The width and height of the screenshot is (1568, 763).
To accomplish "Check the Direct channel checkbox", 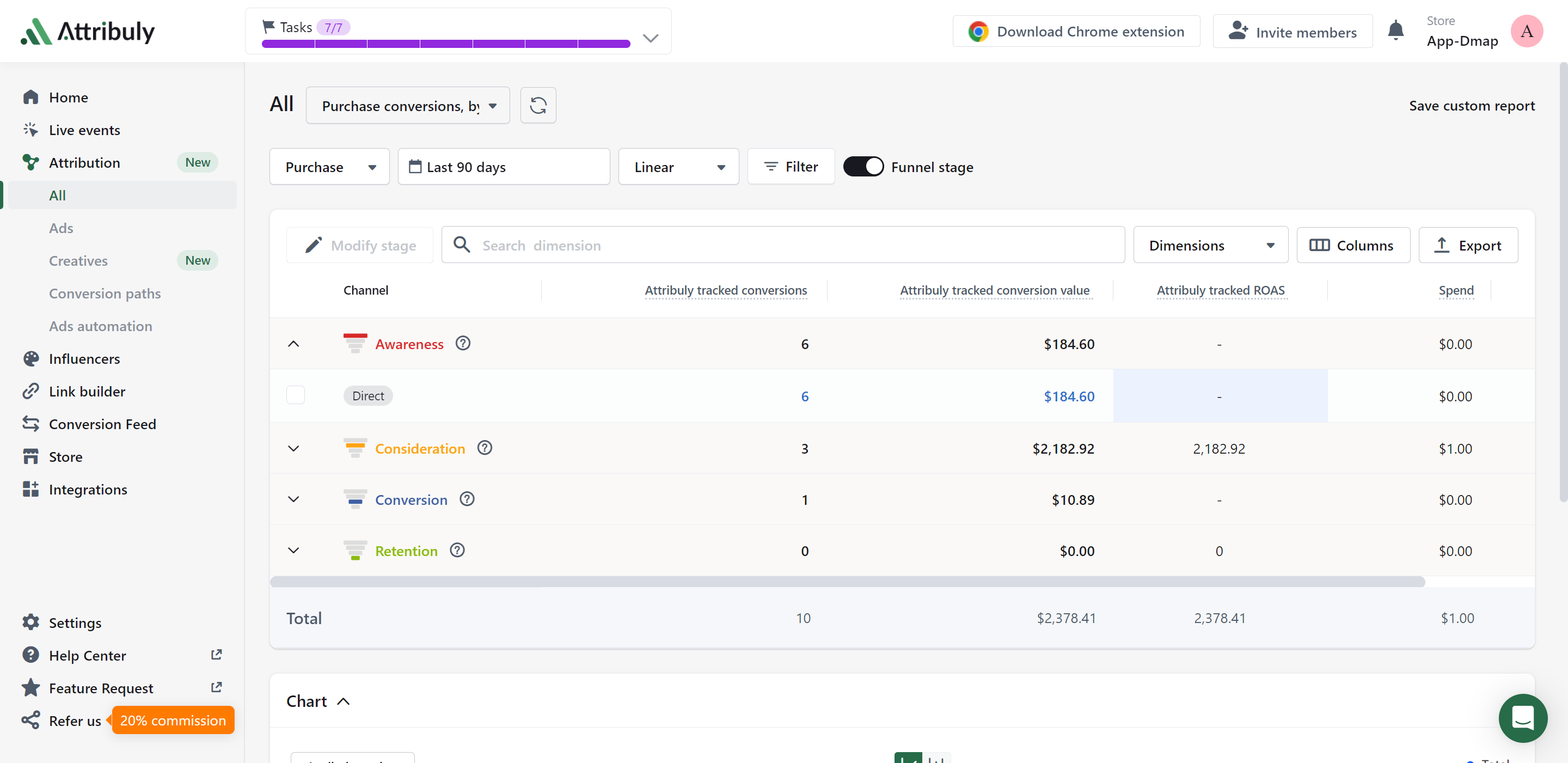I will click(296, 395).
